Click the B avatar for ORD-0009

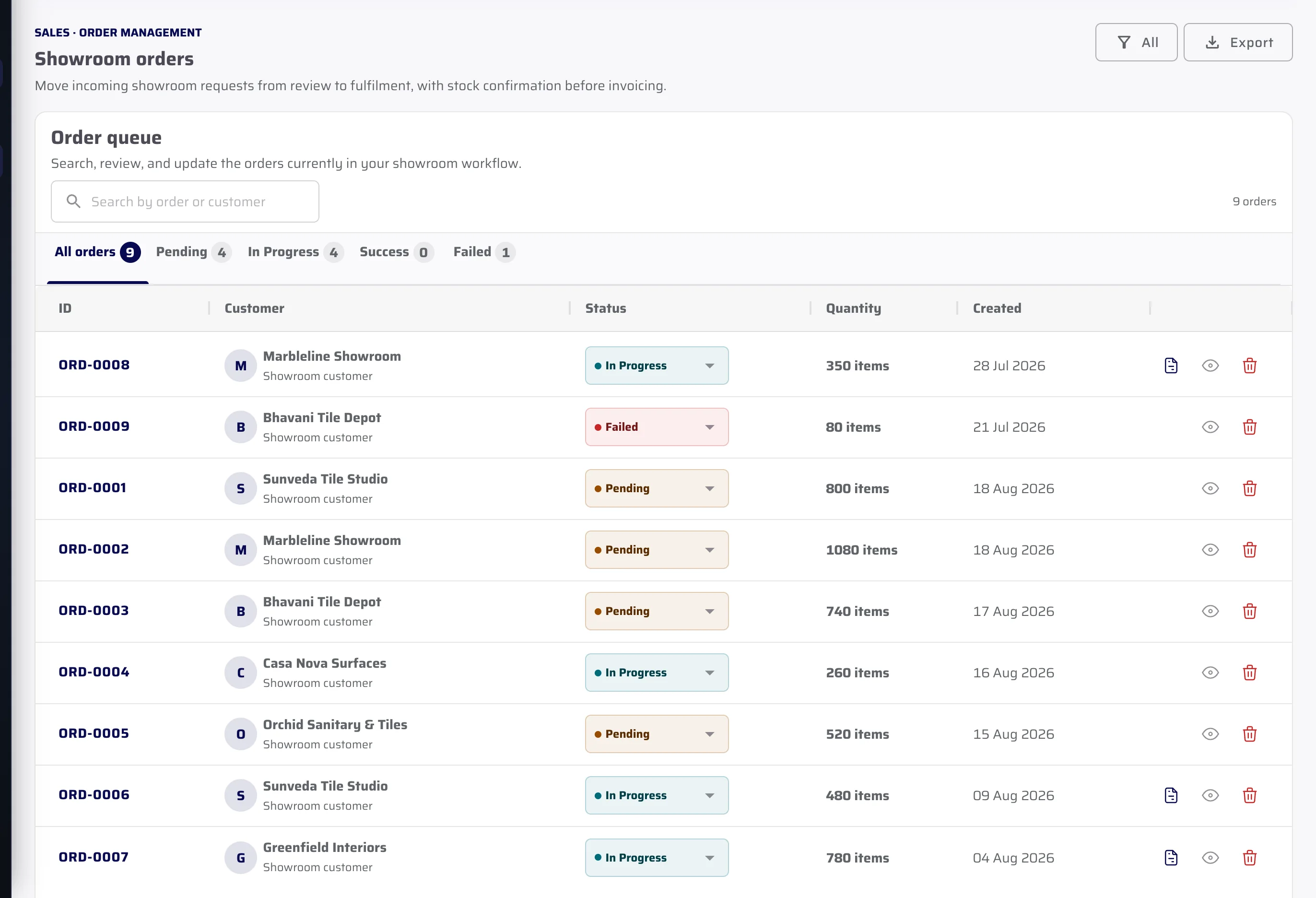pos(241,427)
